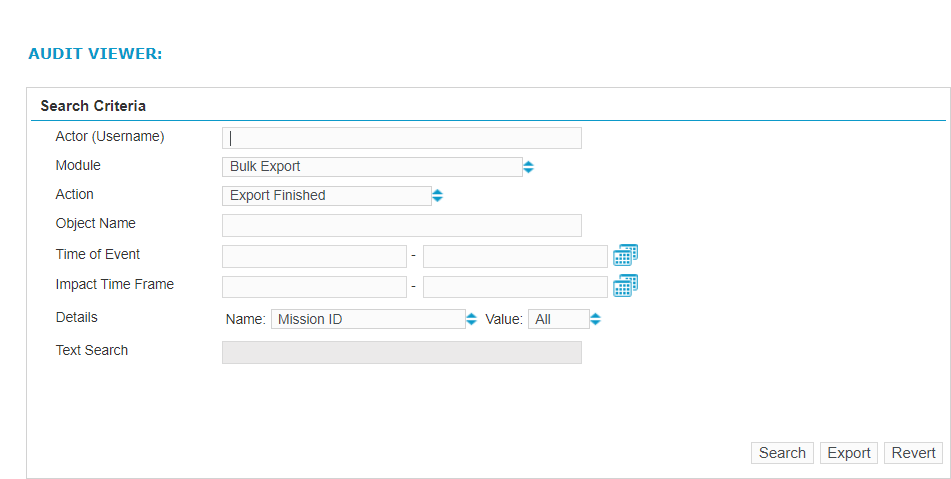Open the Action dropdown showing Export Finished
This screenshot has width=951, height=479.
(326, 196)
